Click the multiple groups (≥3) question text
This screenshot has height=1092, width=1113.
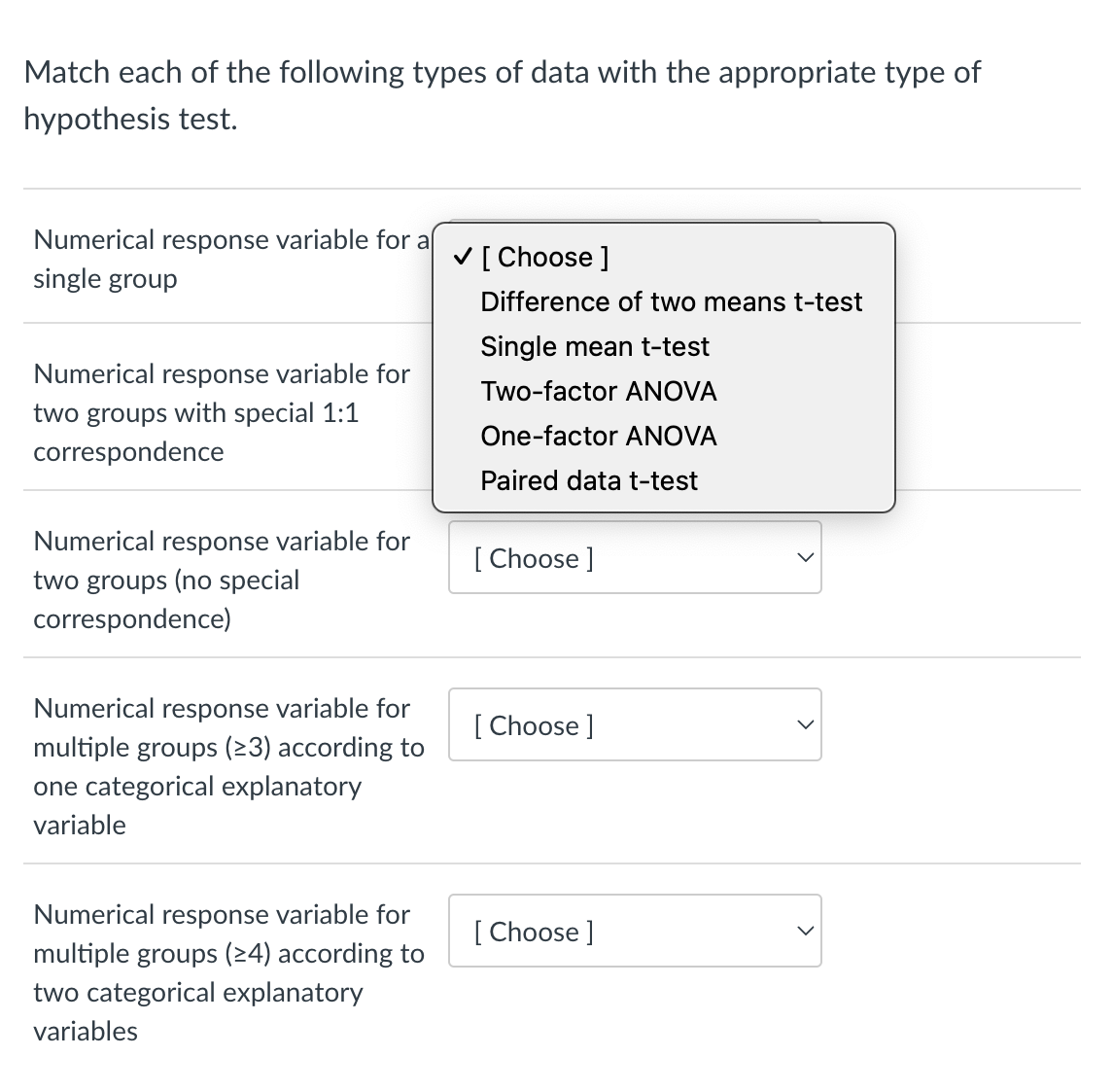pyautogui.click(x=228, y=766)
